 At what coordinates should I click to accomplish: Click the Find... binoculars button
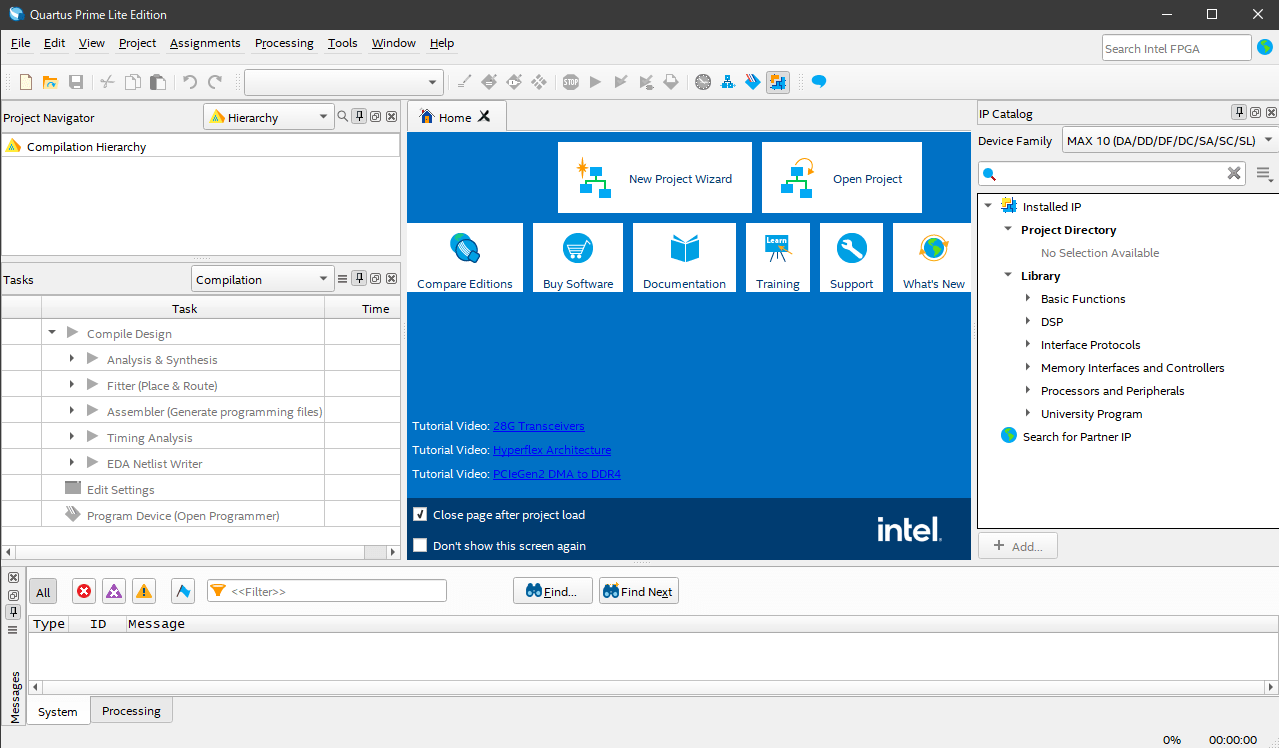click(x=553, y=591)
